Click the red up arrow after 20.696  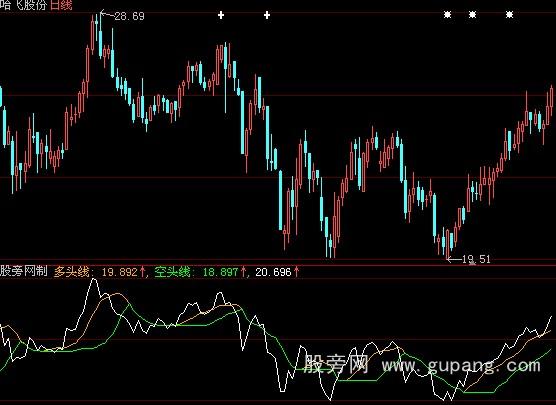[x=296, y=272]
